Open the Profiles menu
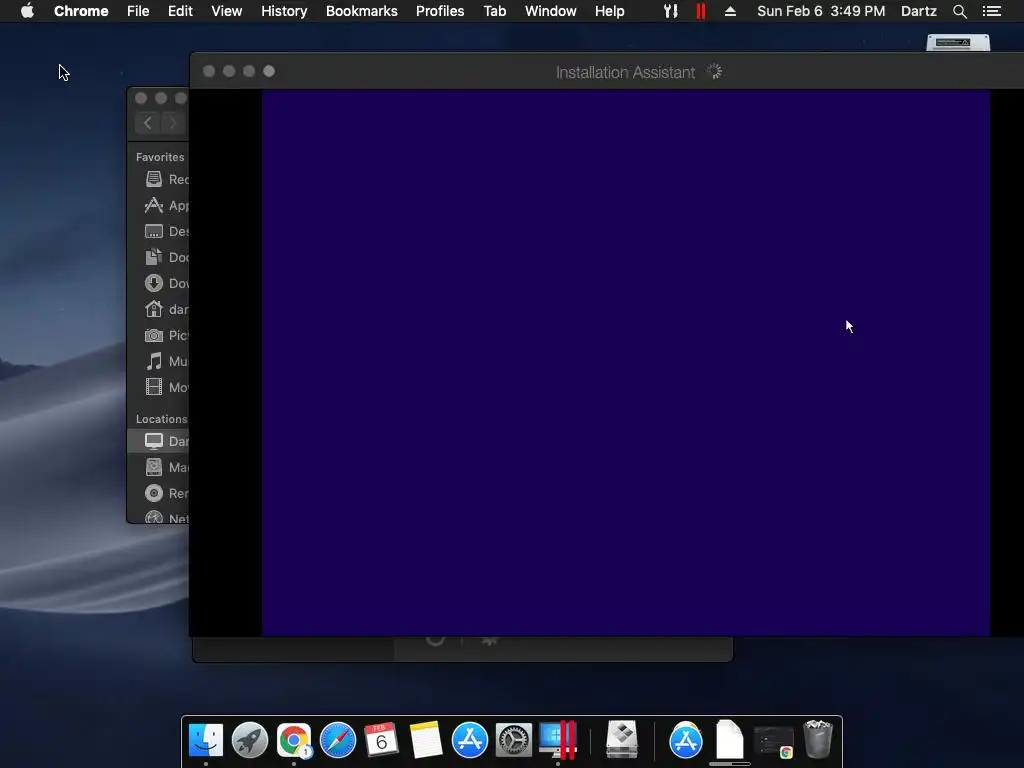The image size is (1024, 768). click(440, 11)
